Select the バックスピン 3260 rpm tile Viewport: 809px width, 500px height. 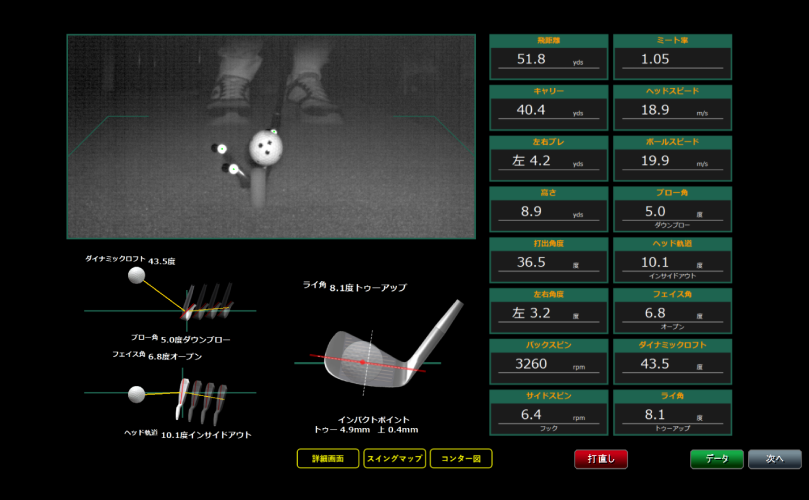[548, 361]
